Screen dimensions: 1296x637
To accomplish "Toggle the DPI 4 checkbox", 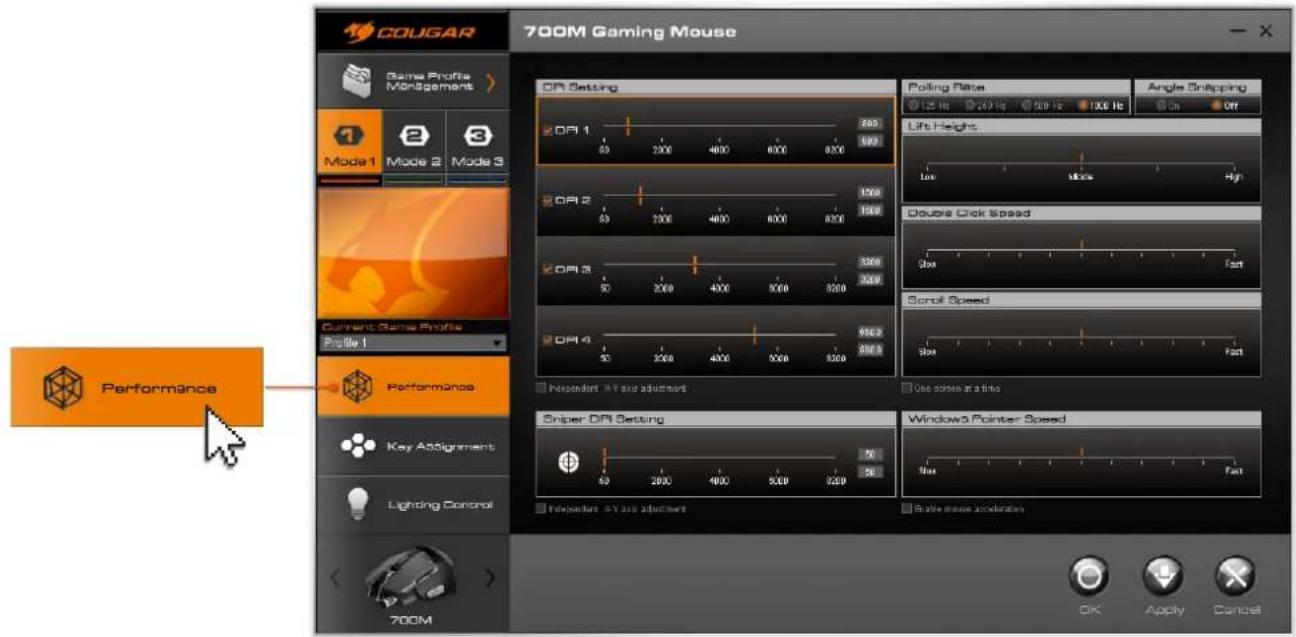I will 547,340.
